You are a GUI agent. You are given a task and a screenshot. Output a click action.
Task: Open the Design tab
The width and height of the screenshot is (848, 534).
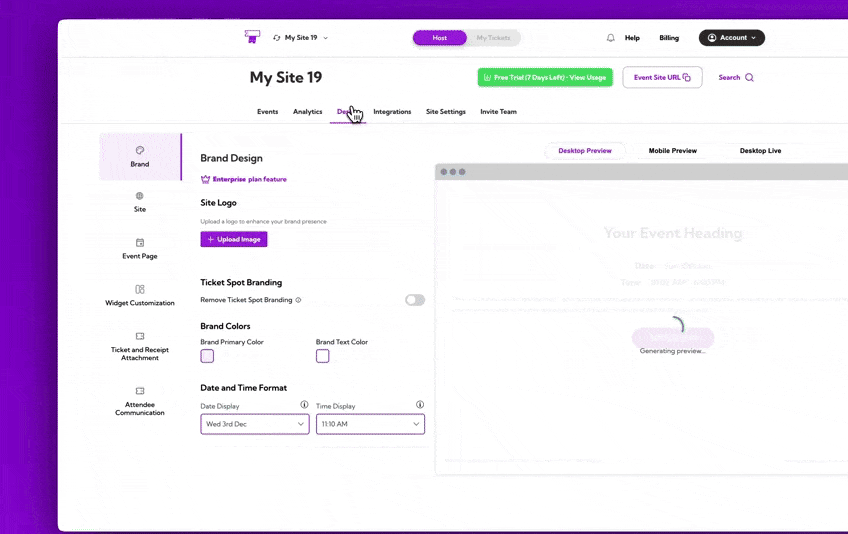pyautogui.click(x=348, y=111)
